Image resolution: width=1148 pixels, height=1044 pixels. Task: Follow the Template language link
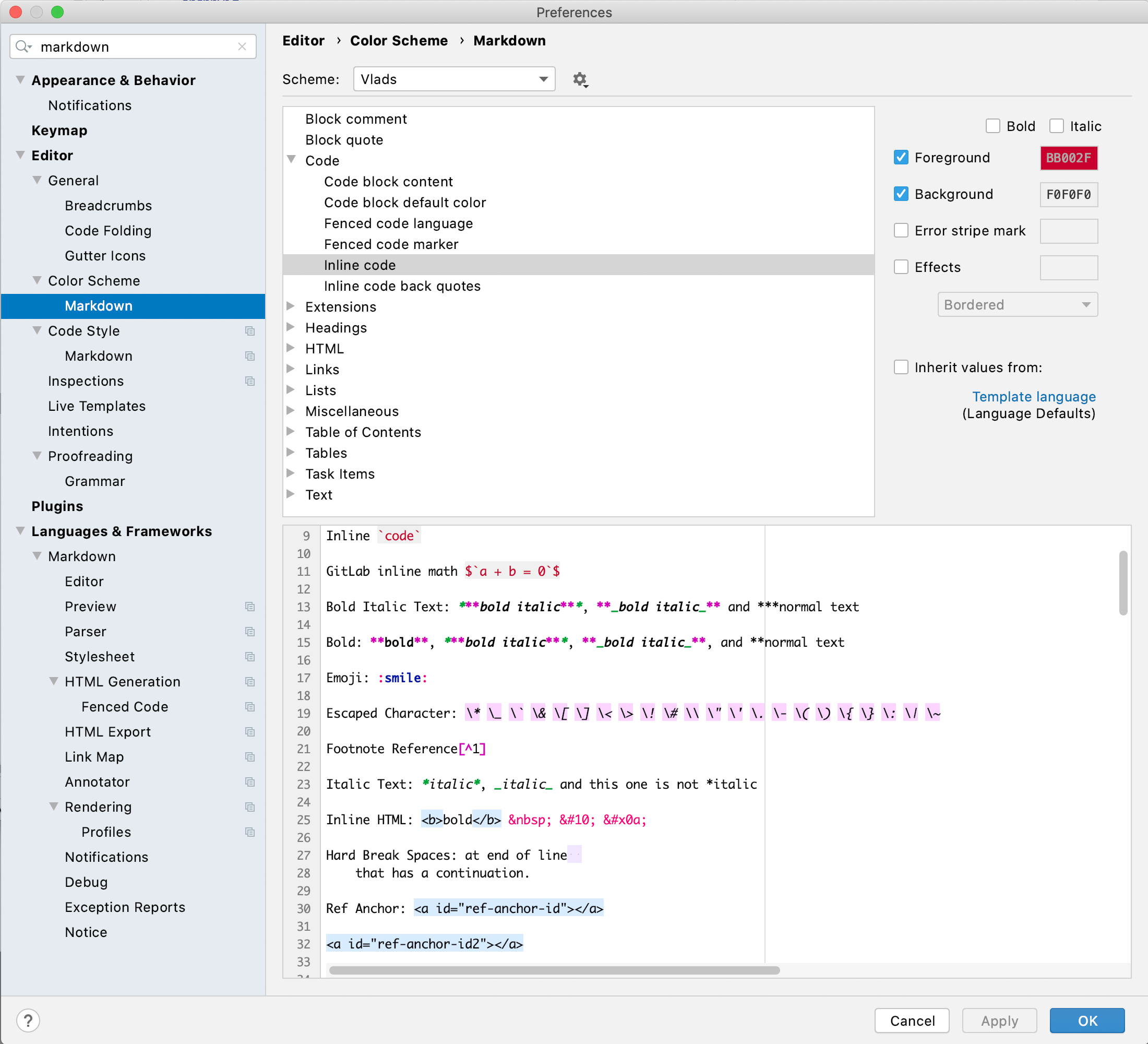click(x=1034, y=396)
